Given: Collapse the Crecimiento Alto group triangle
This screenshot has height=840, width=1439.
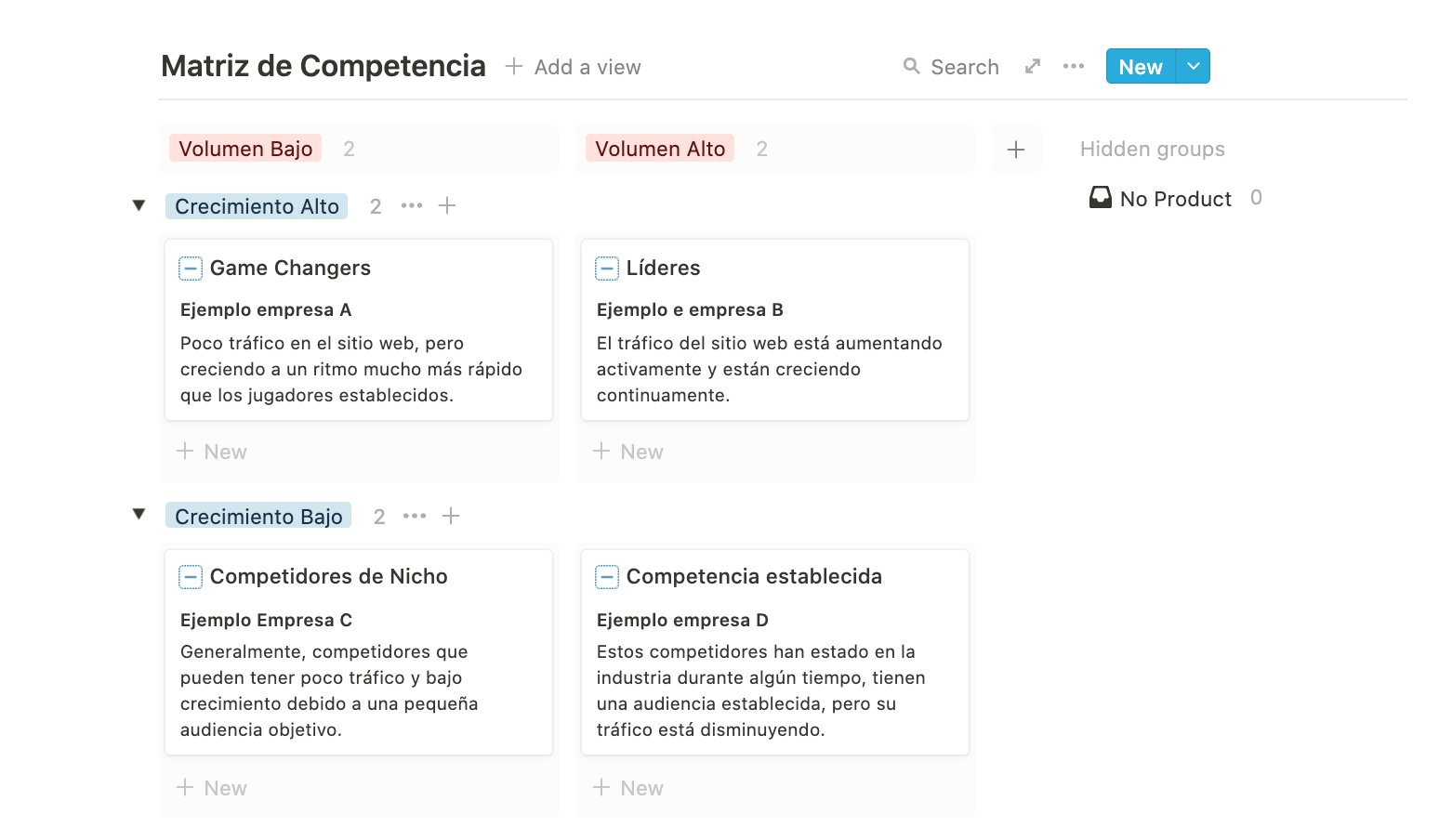Looking at the screenshot, I should 139,205.
